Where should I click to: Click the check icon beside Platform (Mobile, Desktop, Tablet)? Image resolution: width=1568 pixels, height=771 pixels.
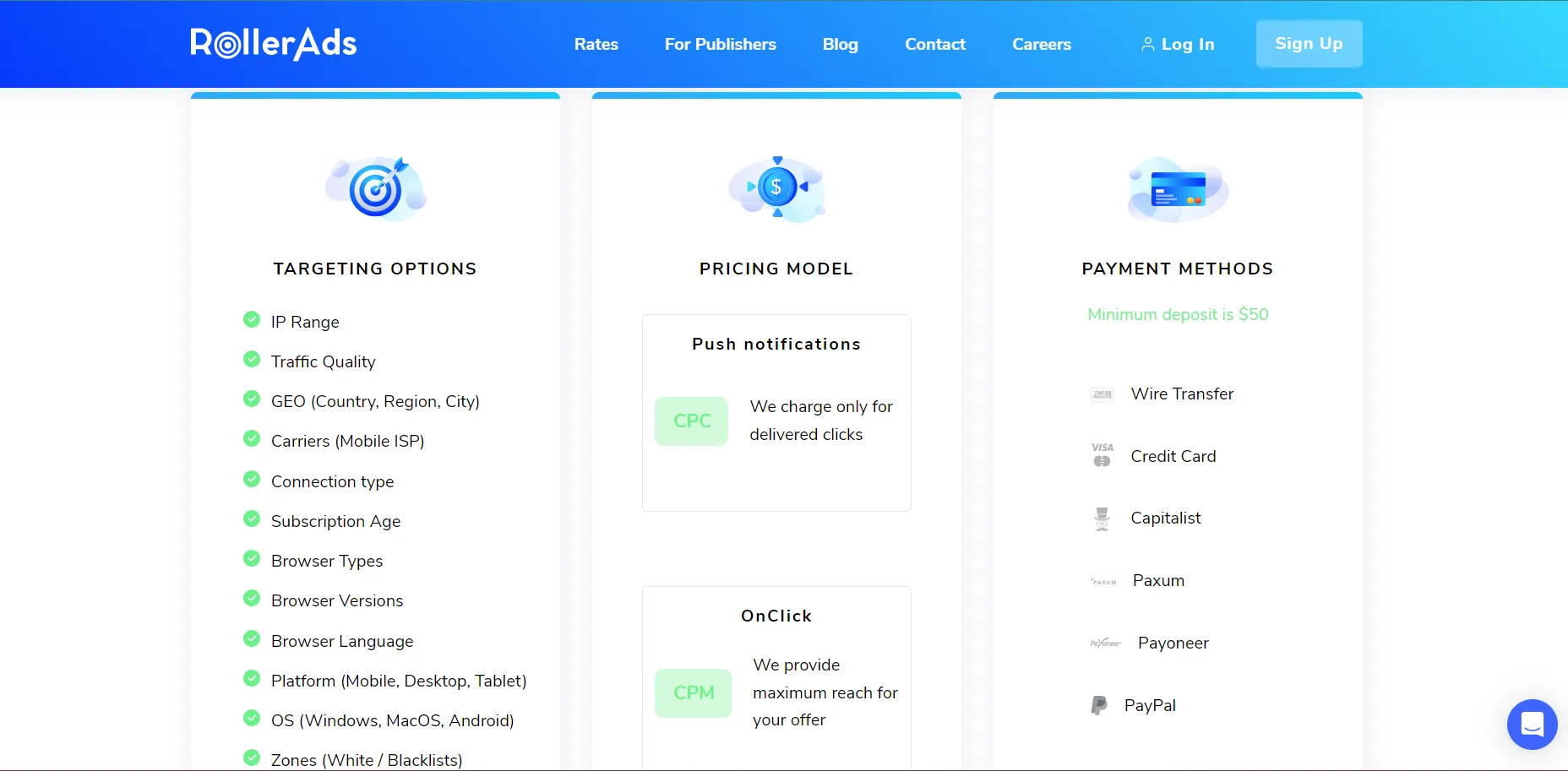tap(252, 678)
